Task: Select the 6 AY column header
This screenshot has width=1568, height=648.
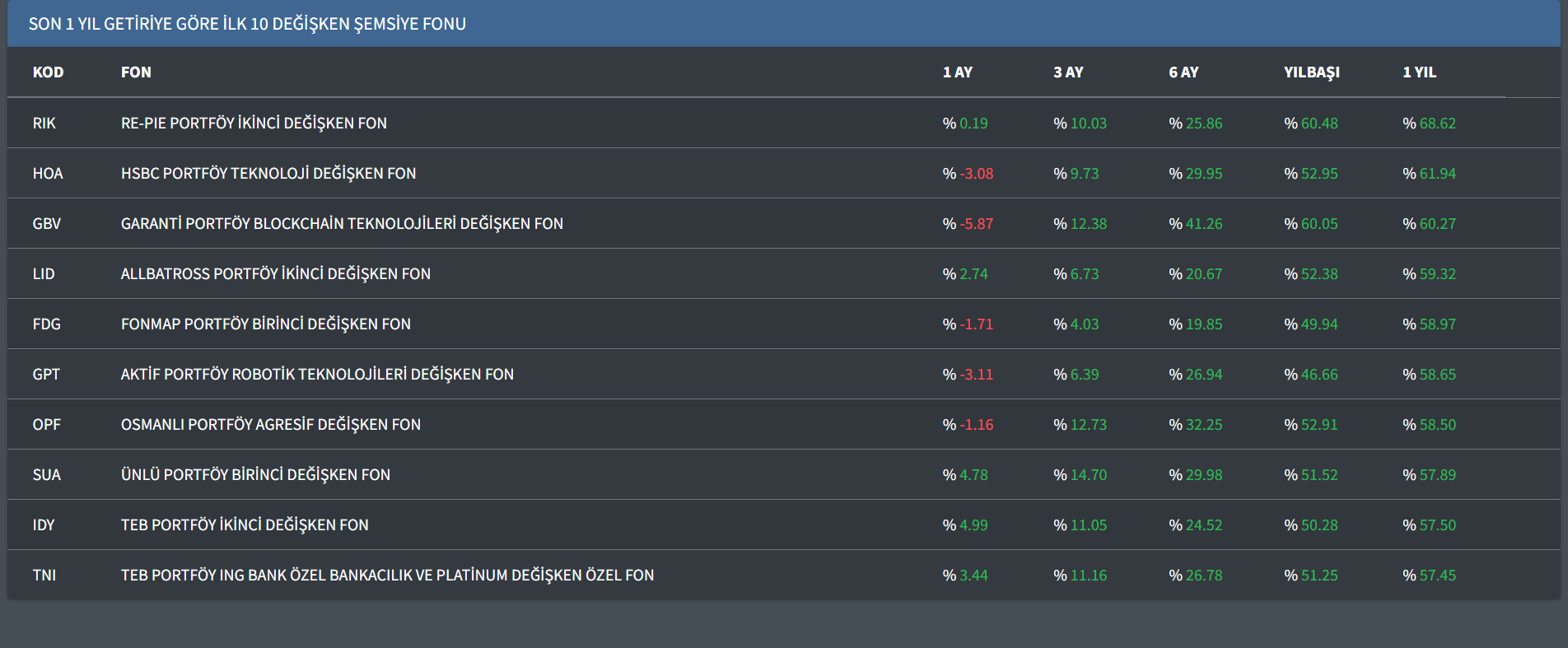Action: pyautogui.click(x=1183, y=72)
